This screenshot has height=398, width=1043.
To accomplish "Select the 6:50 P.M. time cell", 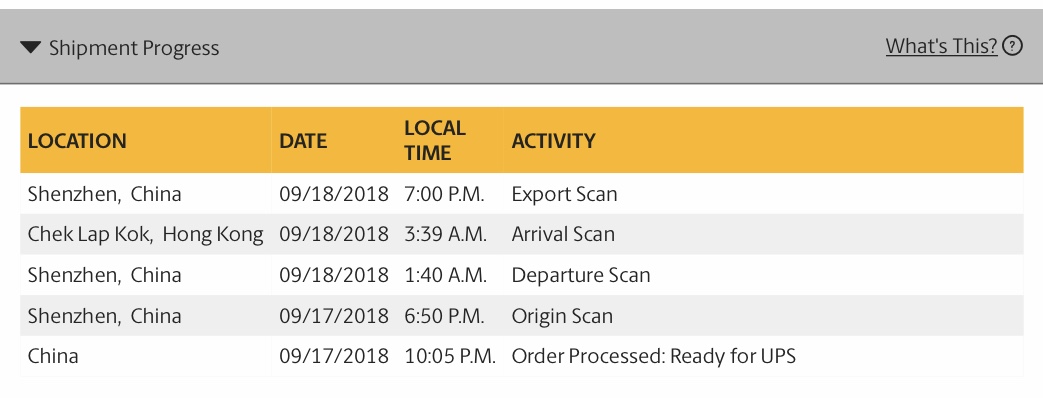I will [444, 315].
